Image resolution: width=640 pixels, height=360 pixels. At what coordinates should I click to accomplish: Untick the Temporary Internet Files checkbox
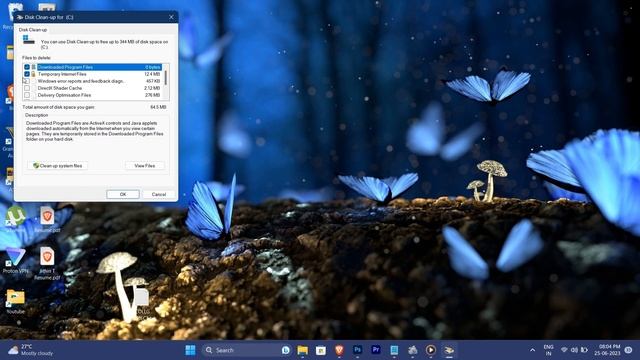click(x=27, y=74)
